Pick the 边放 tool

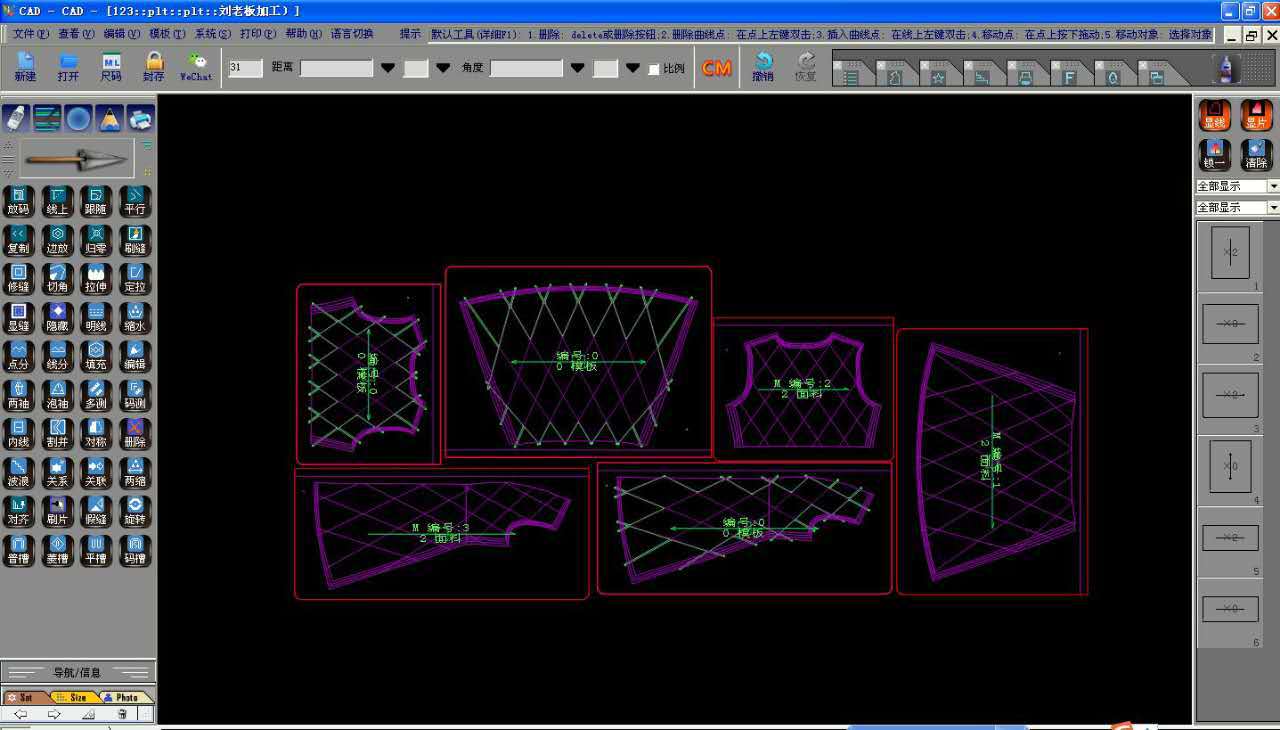coord(57,240)
